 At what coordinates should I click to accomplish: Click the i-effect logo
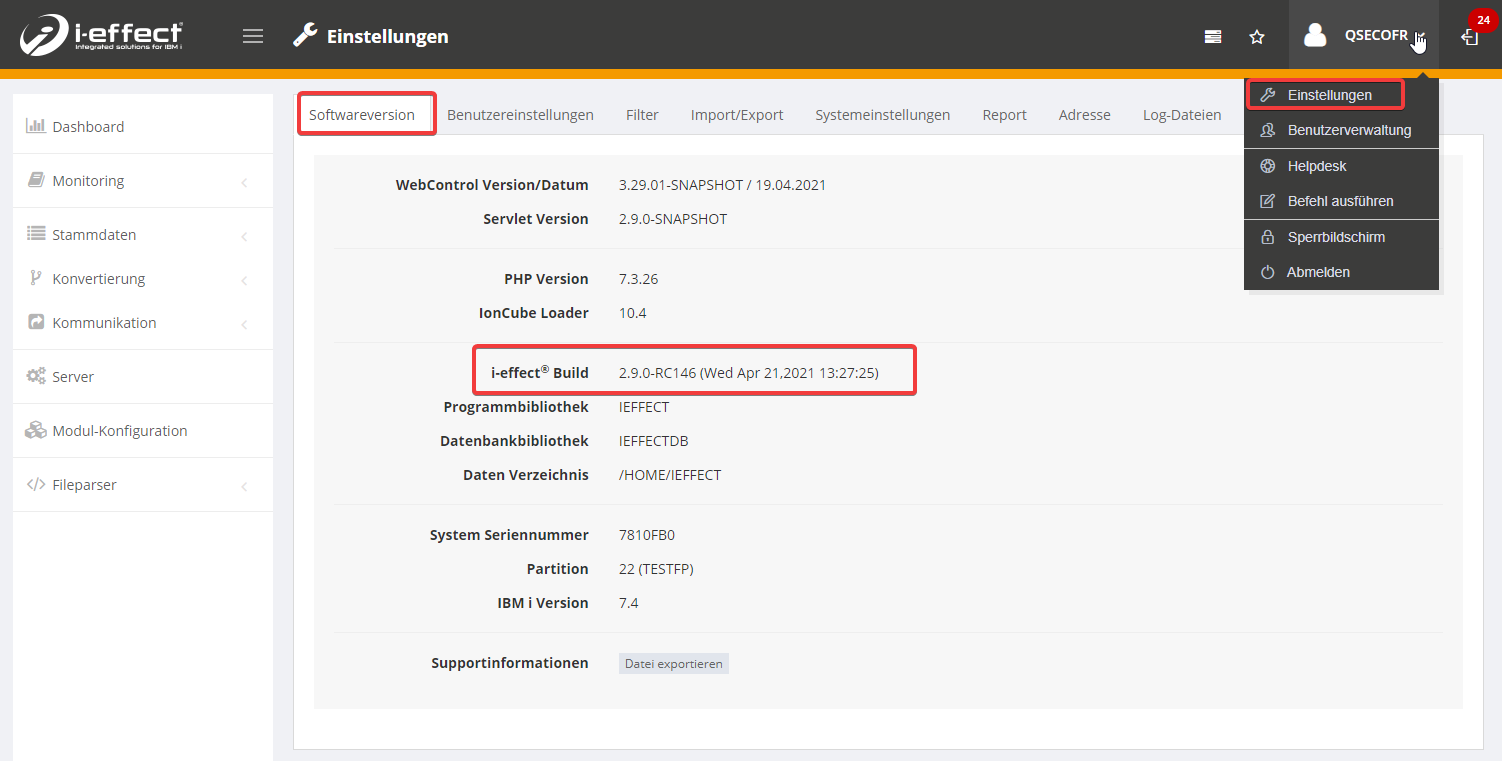coord(101,35)
